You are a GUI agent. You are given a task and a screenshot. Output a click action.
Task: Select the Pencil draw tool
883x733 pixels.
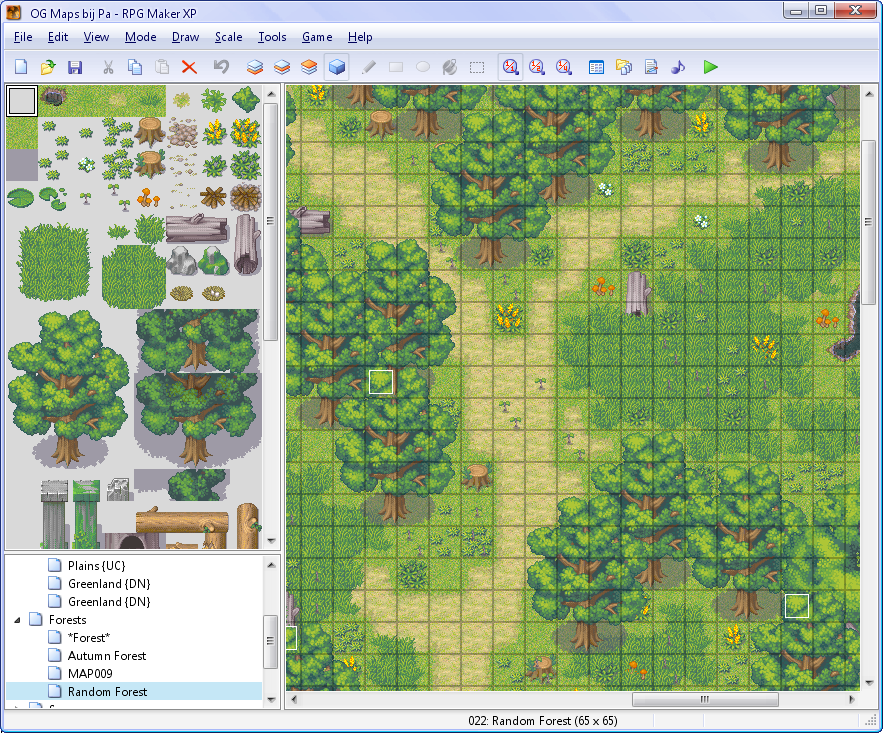pos(369,67)
